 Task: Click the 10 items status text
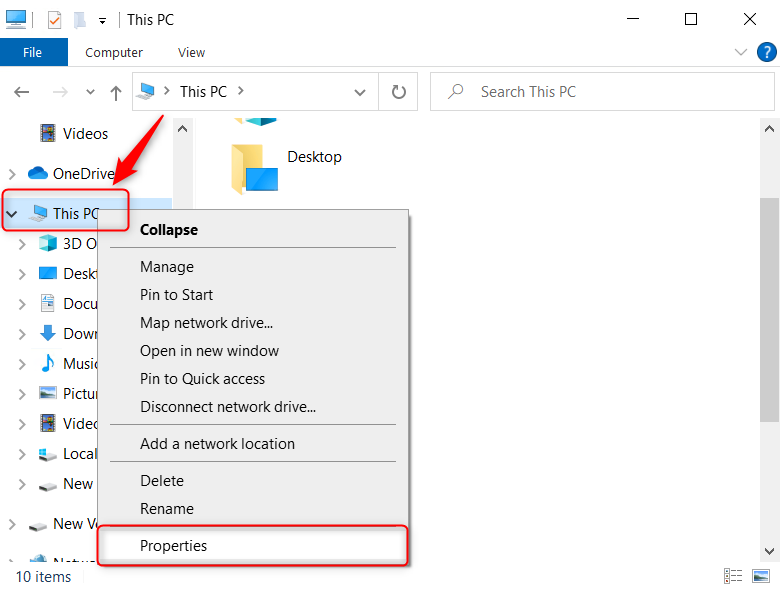43,577
